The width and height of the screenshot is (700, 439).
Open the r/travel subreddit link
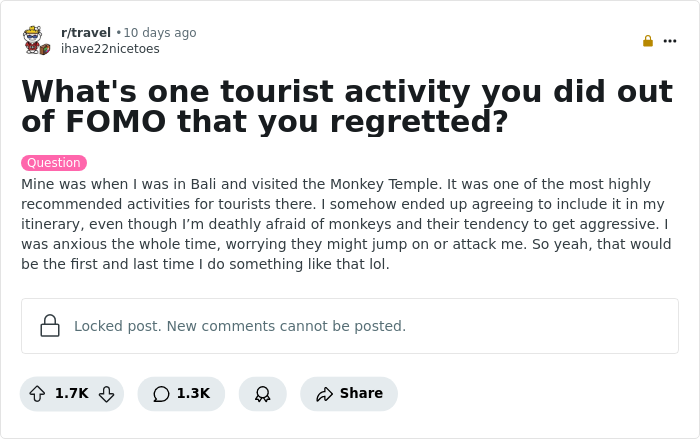[x=86, y=33]
